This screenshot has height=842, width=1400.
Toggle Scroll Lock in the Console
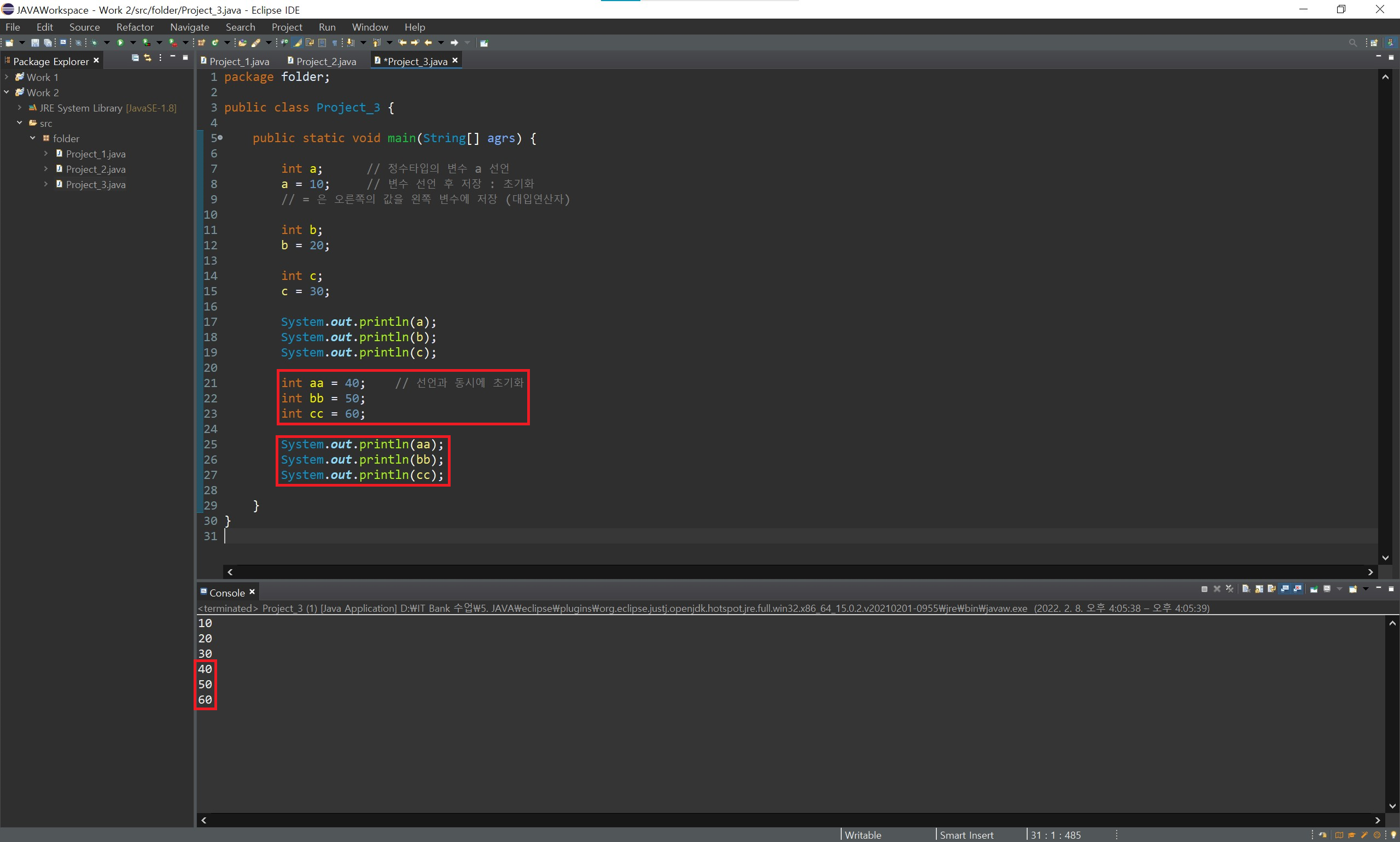point(1259,589)
